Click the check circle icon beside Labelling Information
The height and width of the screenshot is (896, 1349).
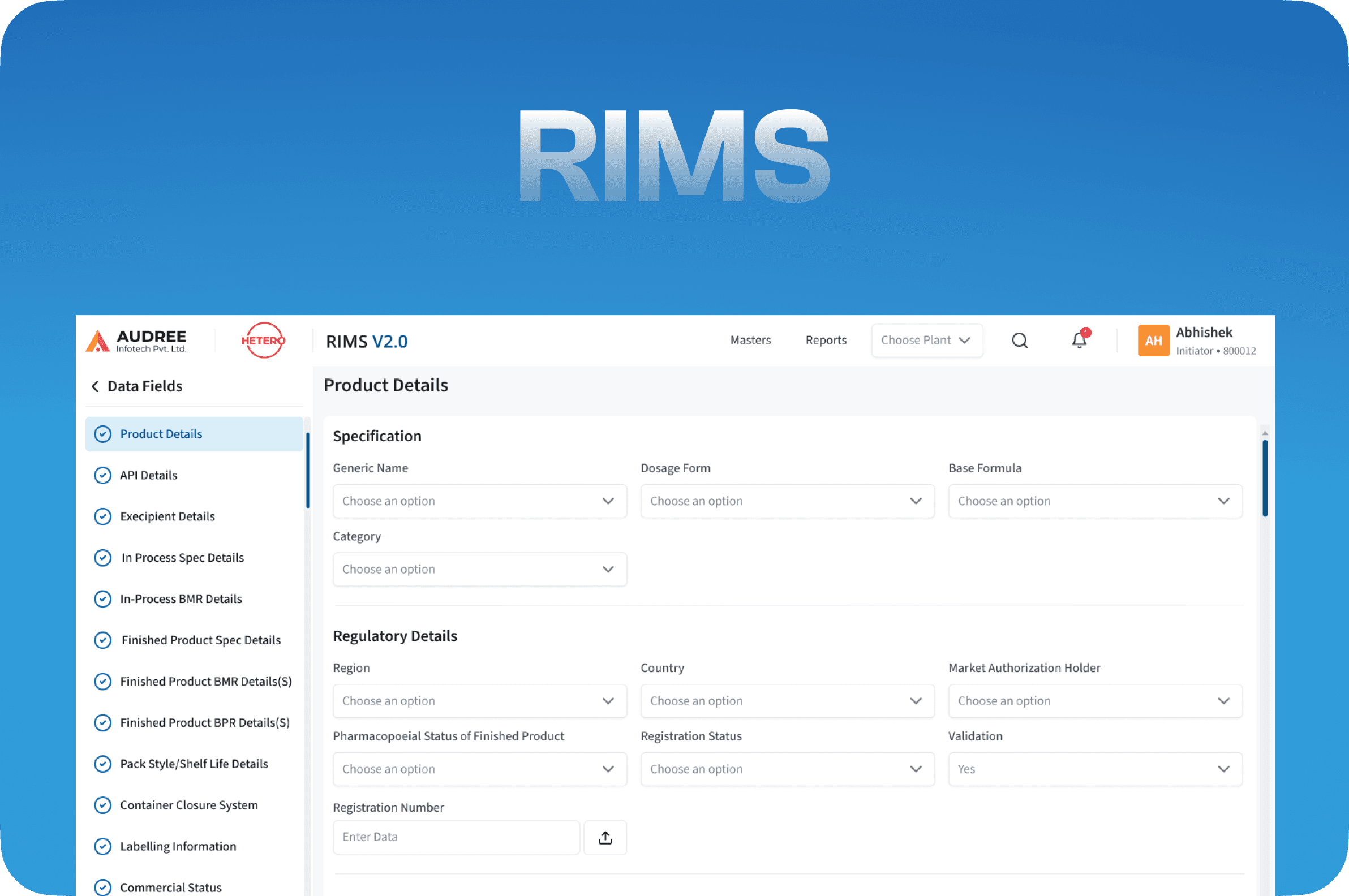point(102,846)
